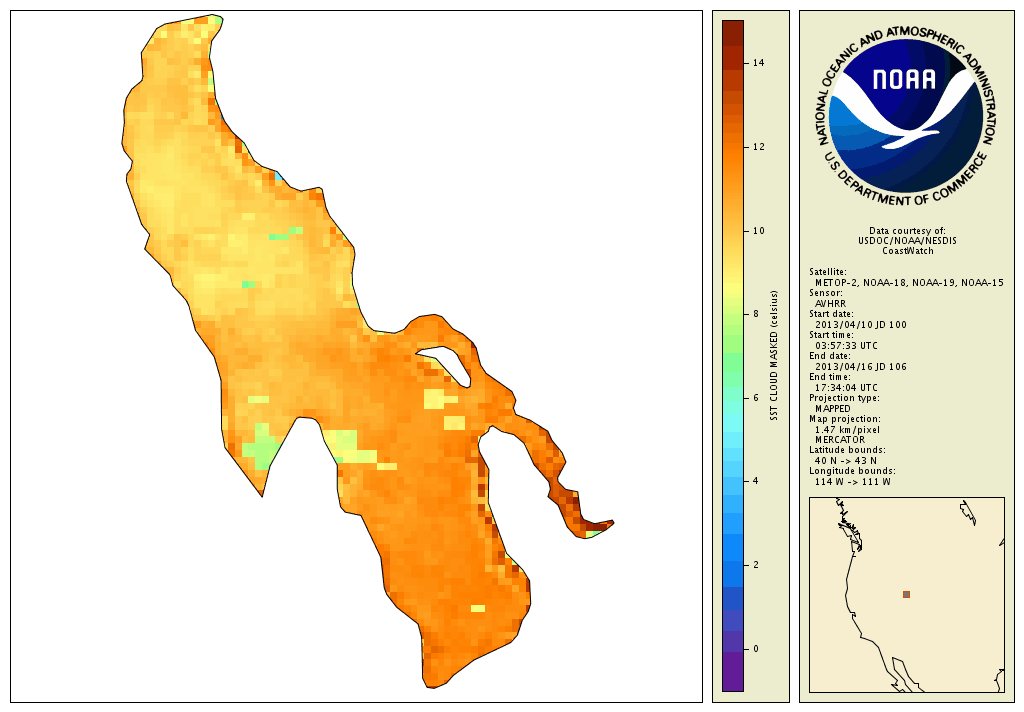The image size is (1024, 712).
Task: Click the 'AVHRR' sensor value
Action: pyautogui.click(x=830, y=304)
